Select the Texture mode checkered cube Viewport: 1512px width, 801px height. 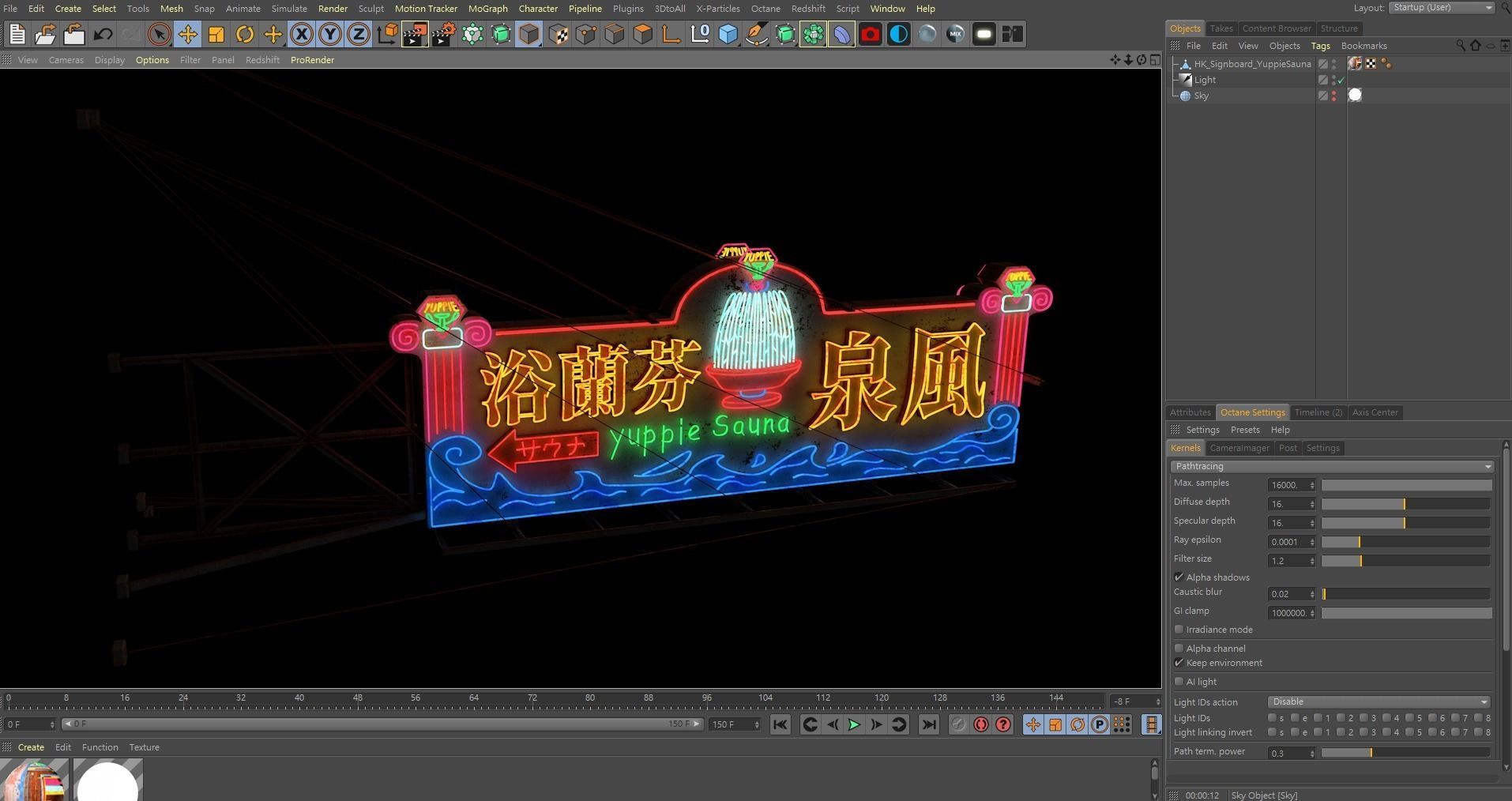point(557,34)
